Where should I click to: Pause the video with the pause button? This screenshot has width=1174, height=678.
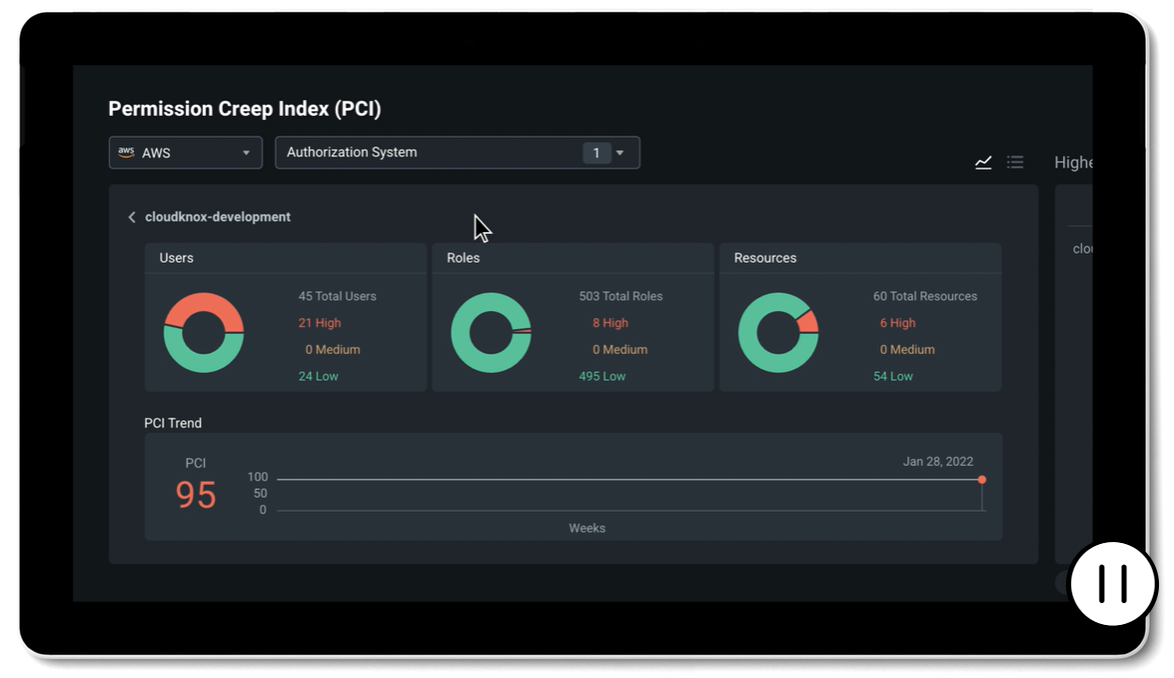[x=1112, y=584]
